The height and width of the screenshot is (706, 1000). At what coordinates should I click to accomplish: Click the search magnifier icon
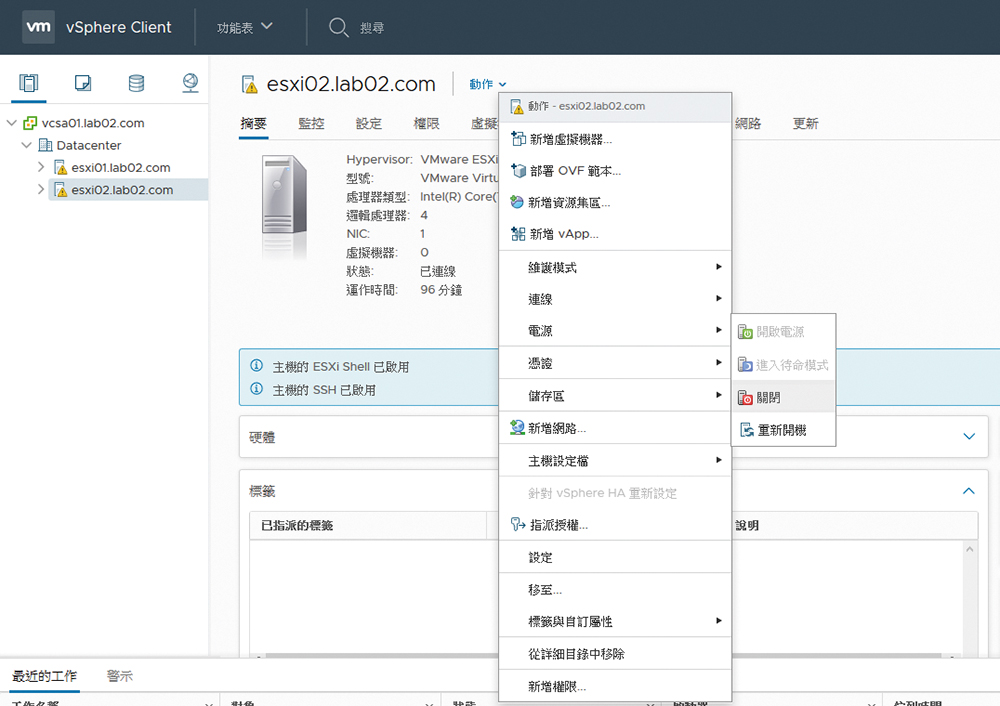[x=338, y=27]
